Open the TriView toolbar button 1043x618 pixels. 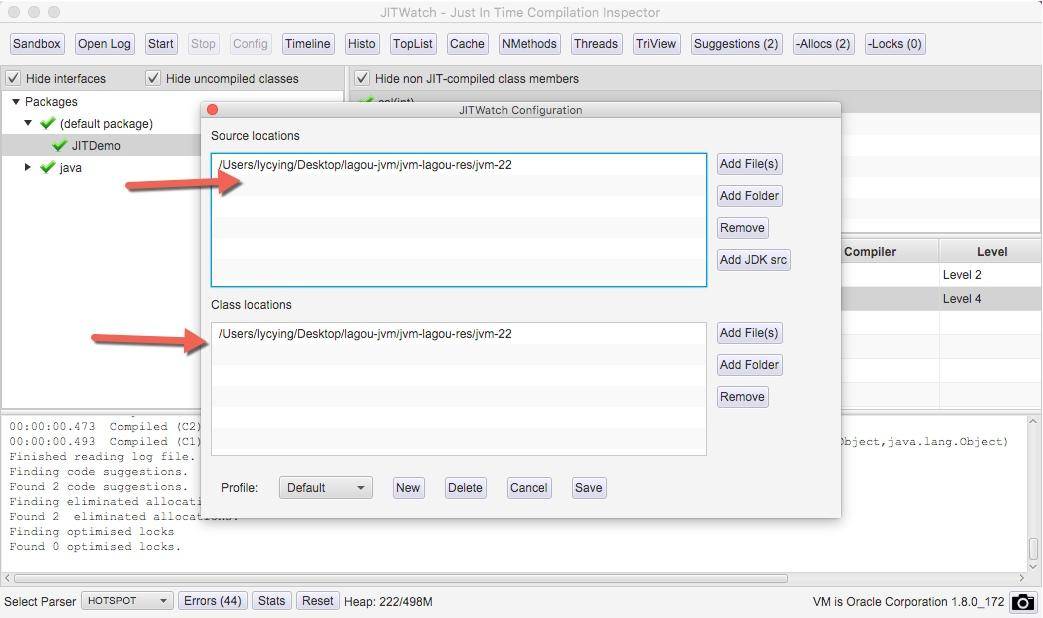point(656,44)
